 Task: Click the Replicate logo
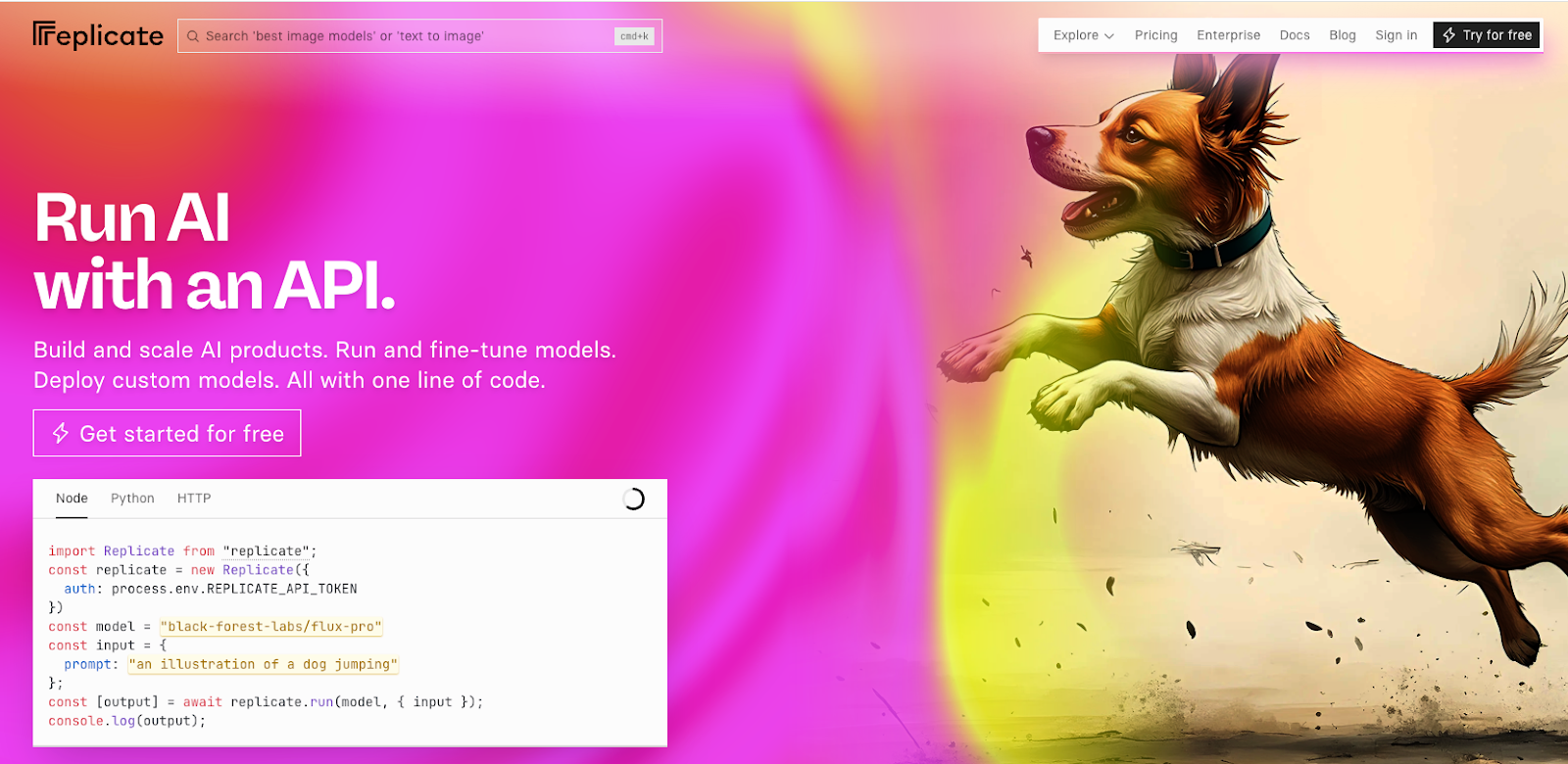tap(98, 36)
